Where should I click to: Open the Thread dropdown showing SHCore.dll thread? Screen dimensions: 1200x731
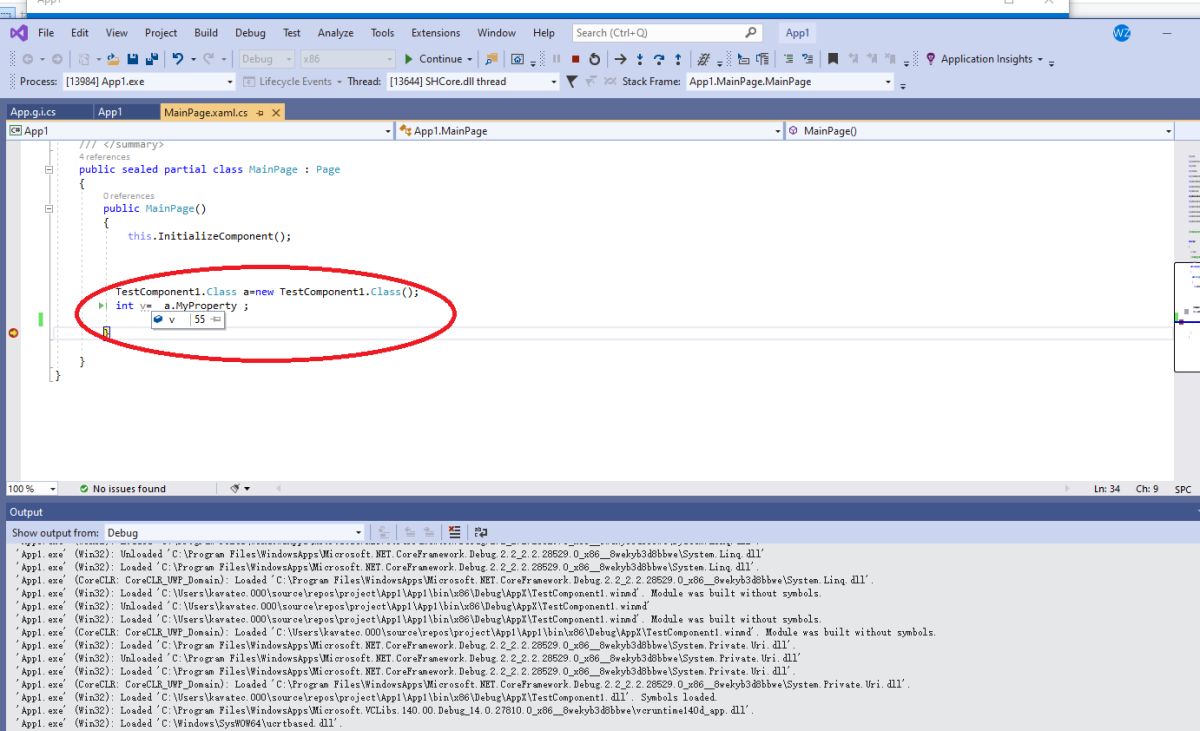pos(473,82)
